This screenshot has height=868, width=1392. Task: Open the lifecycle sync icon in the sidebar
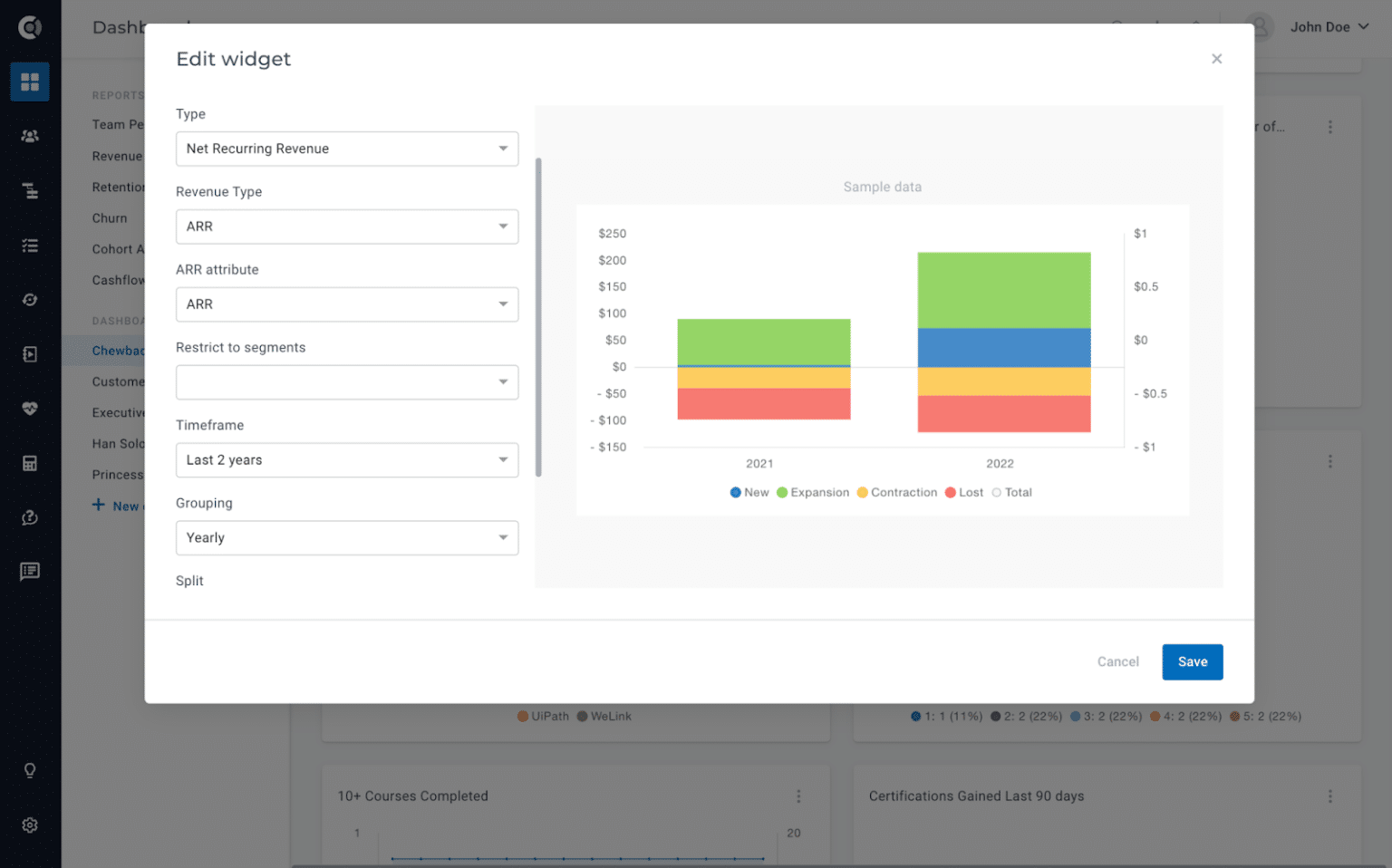pyautogui.click(x=30, y=299)
